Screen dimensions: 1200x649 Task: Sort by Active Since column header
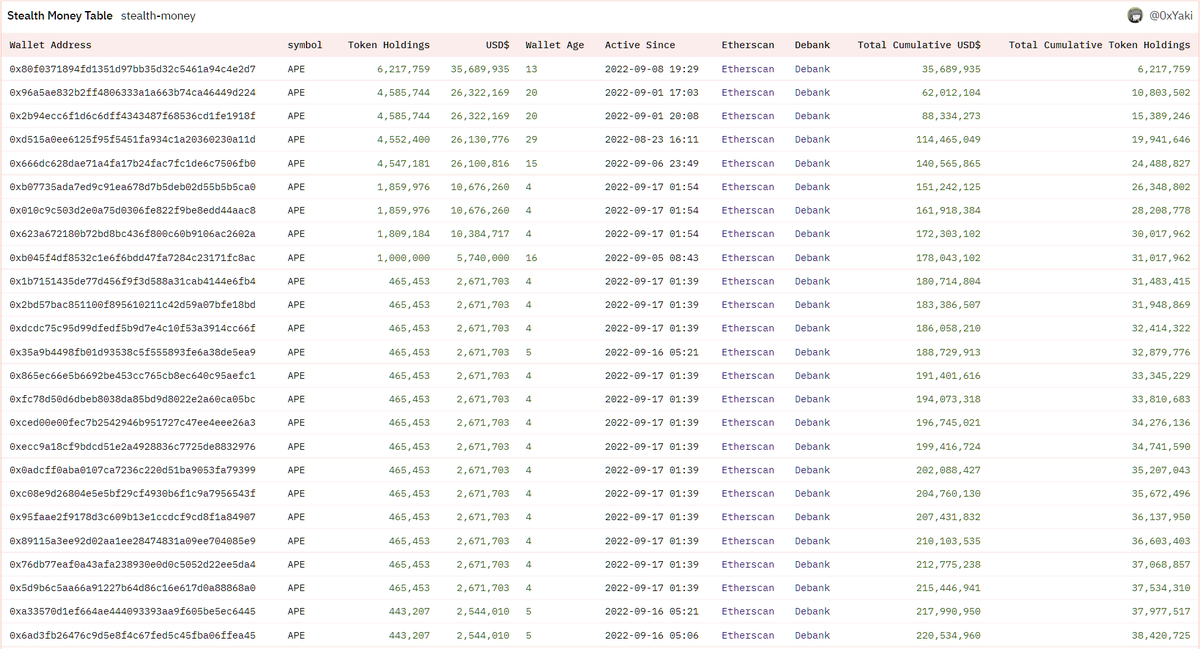coord(640,45)
